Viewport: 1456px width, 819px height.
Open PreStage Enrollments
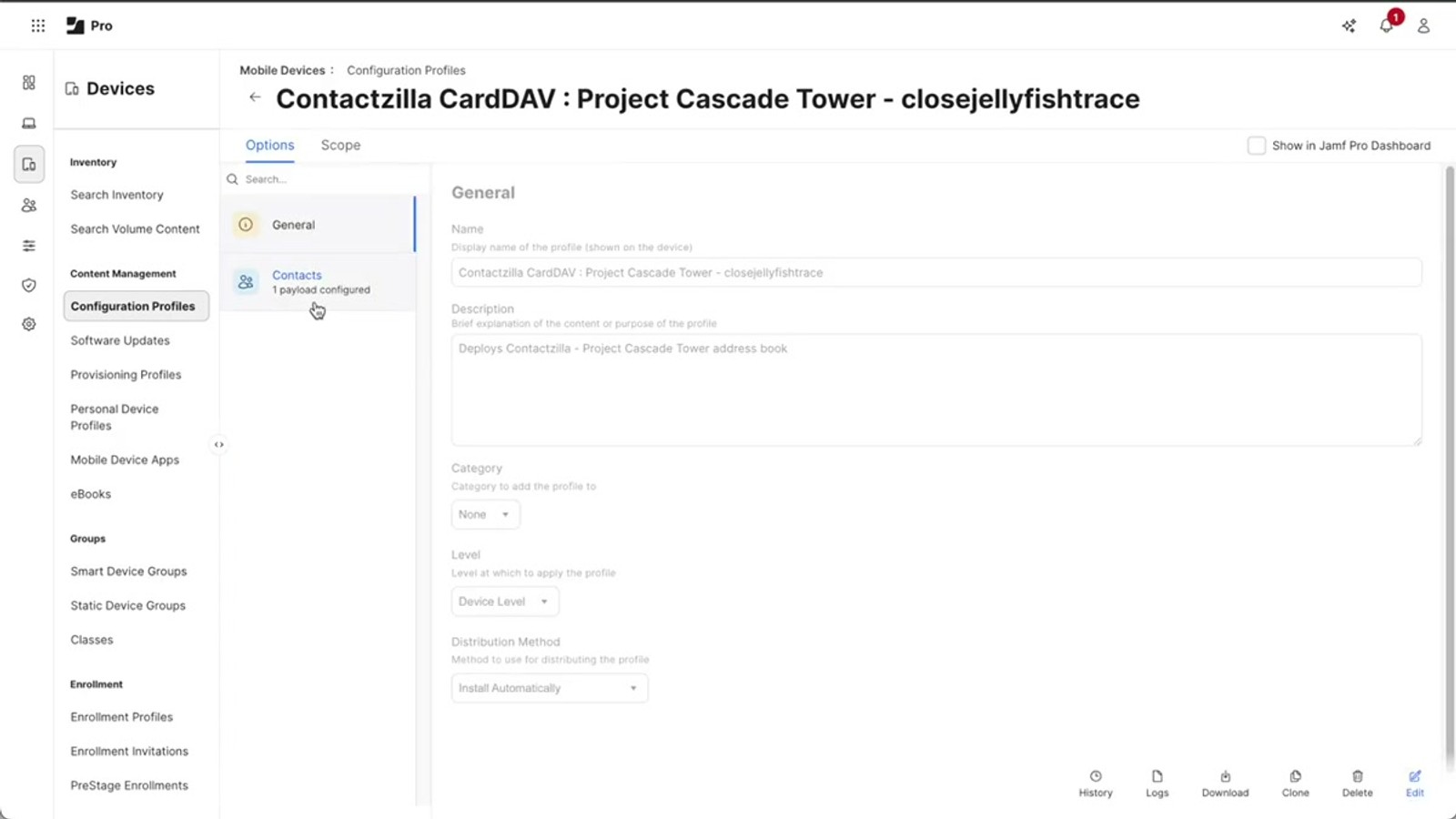coord(129,785)
